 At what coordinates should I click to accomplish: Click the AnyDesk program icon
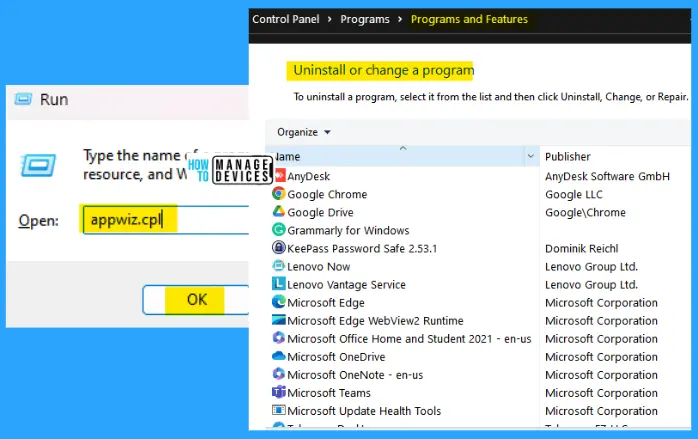(x=280, y=176)
